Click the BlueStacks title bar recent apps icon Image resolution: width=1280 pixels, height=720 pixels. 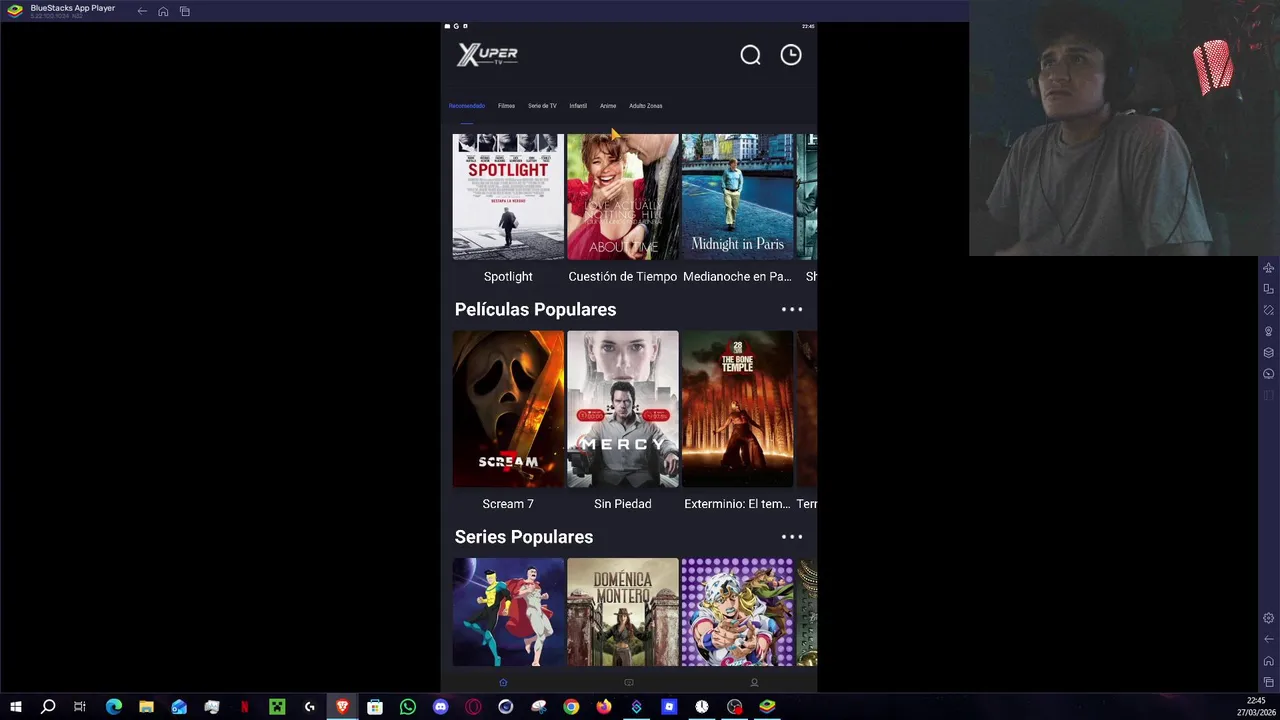(185, 11)
